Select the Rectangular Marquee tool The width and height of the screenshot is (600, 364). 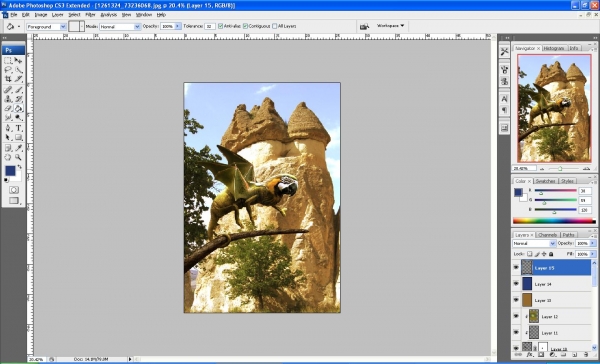click(8, 61)
